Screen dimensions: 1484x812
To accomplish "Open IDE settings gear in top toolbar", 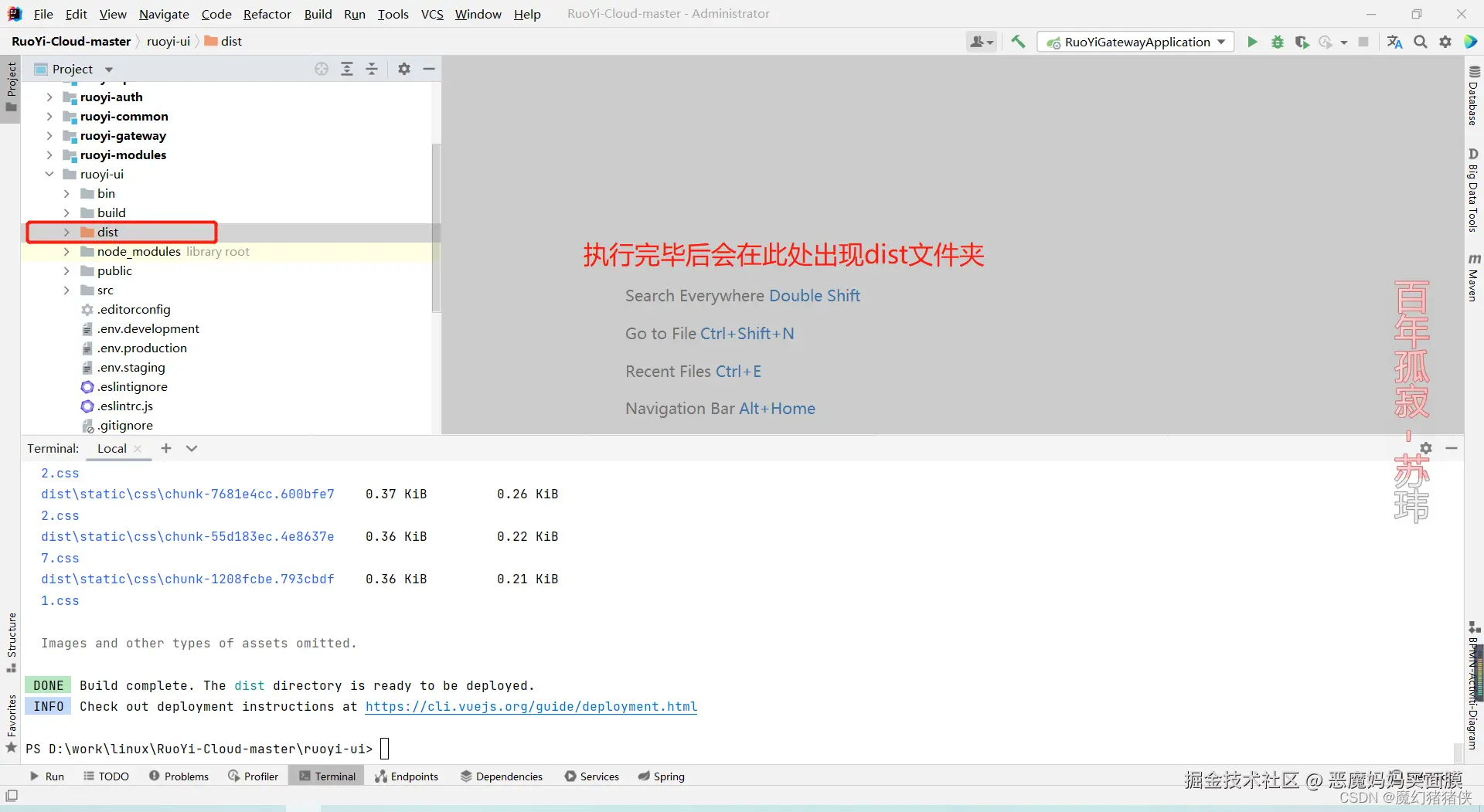I will (1445, 42).
